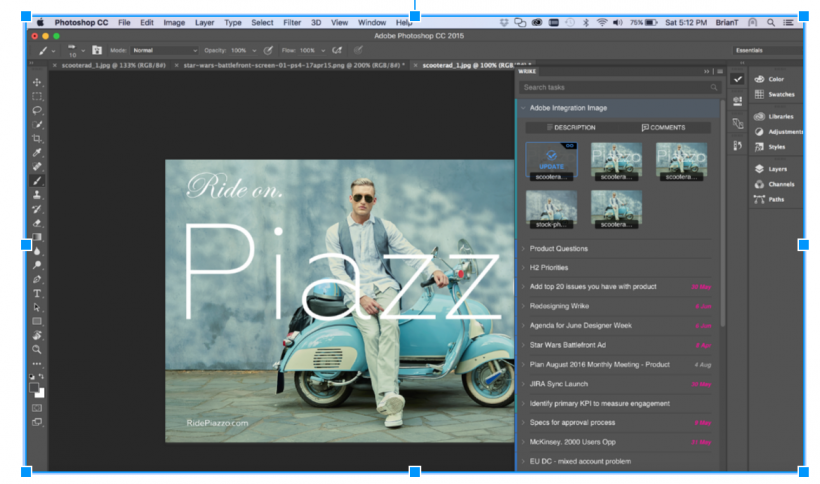Click the COMMENTS button in Wrike
This screenshot has height=484, width=820.
tap(664, 128)
